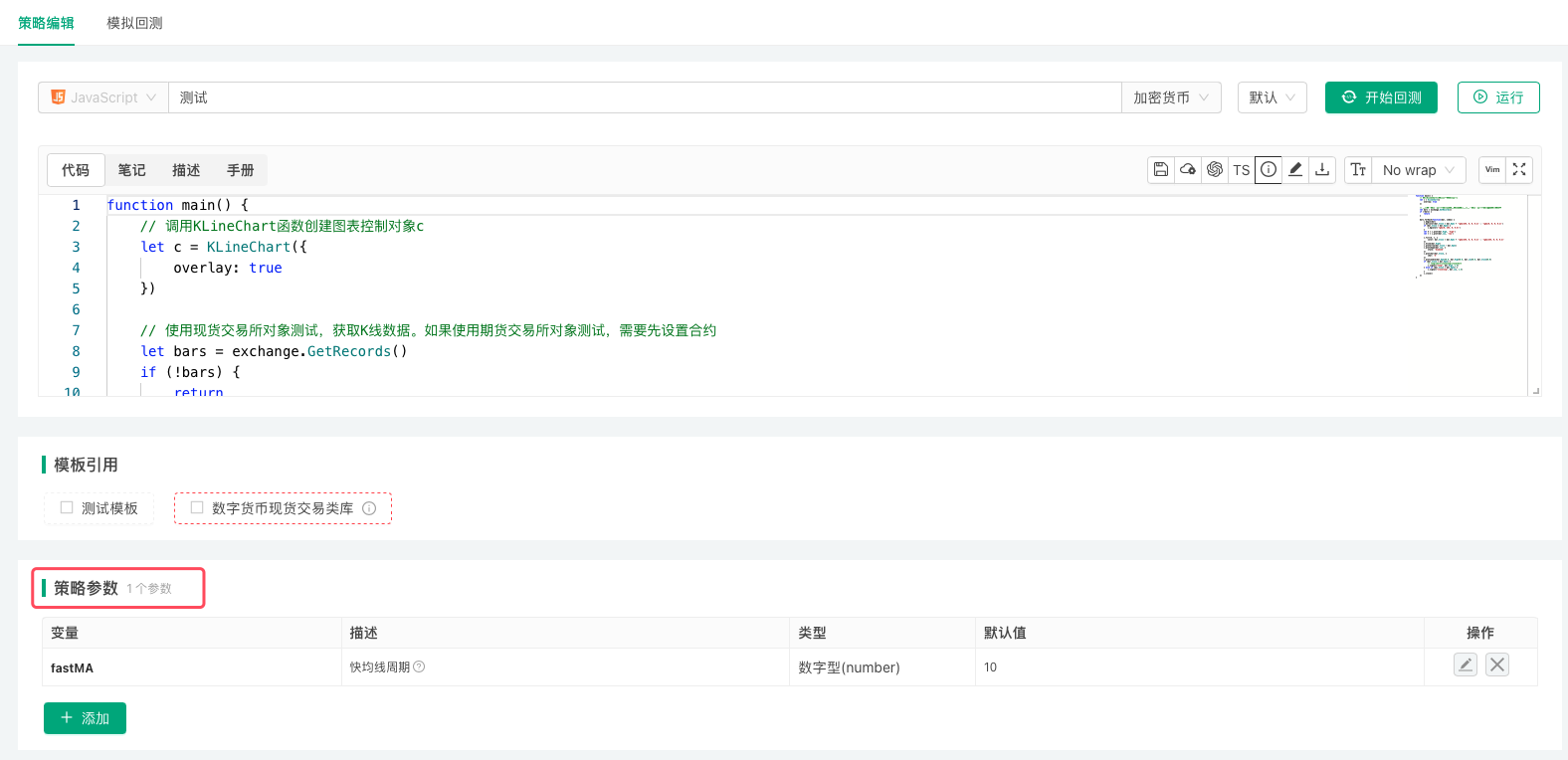Open the cloud settings icon in the editor toolbar
The height and width of the screenshot is (760, 1568).
[x=1188, y=170]
